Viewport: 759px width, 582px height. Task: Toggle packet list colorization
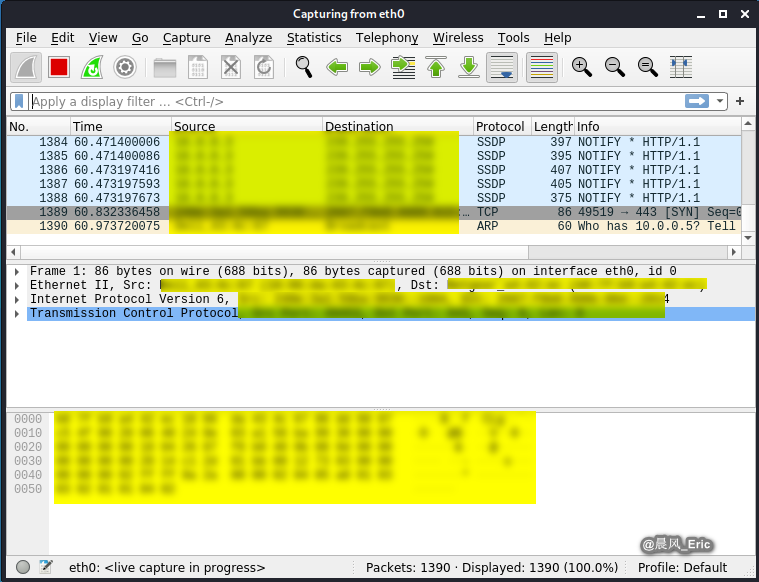click(541, 67)
